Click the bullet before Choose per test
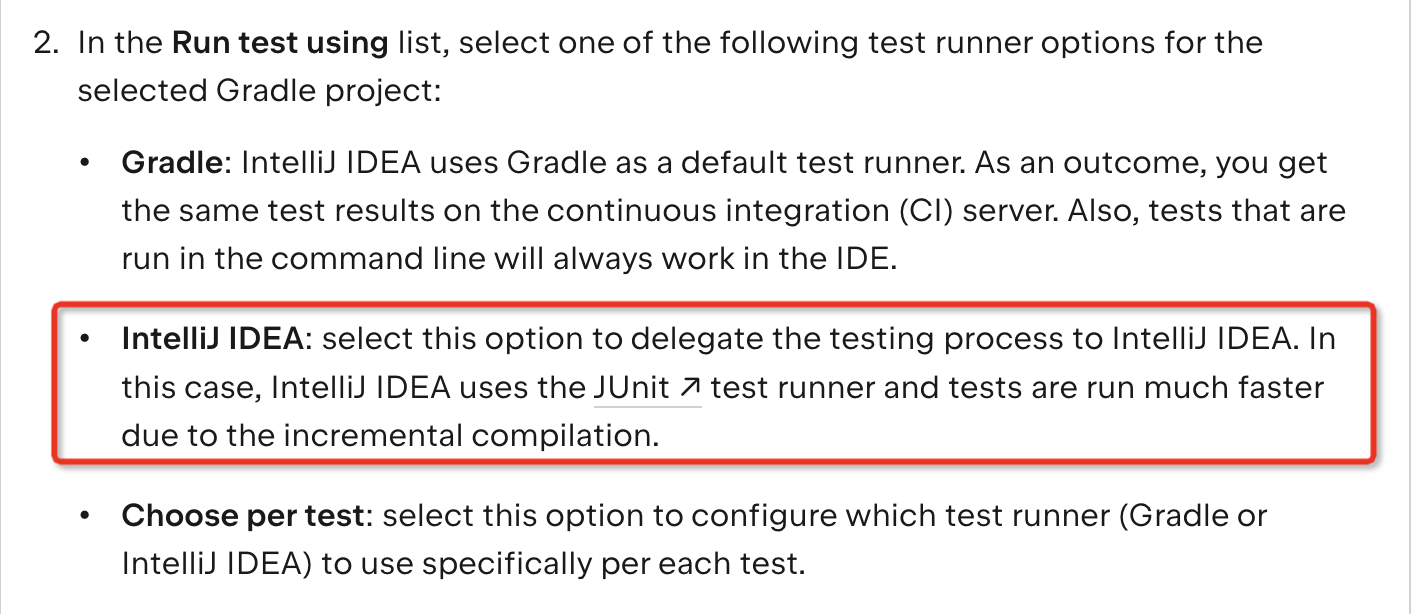 click(87, 516)
